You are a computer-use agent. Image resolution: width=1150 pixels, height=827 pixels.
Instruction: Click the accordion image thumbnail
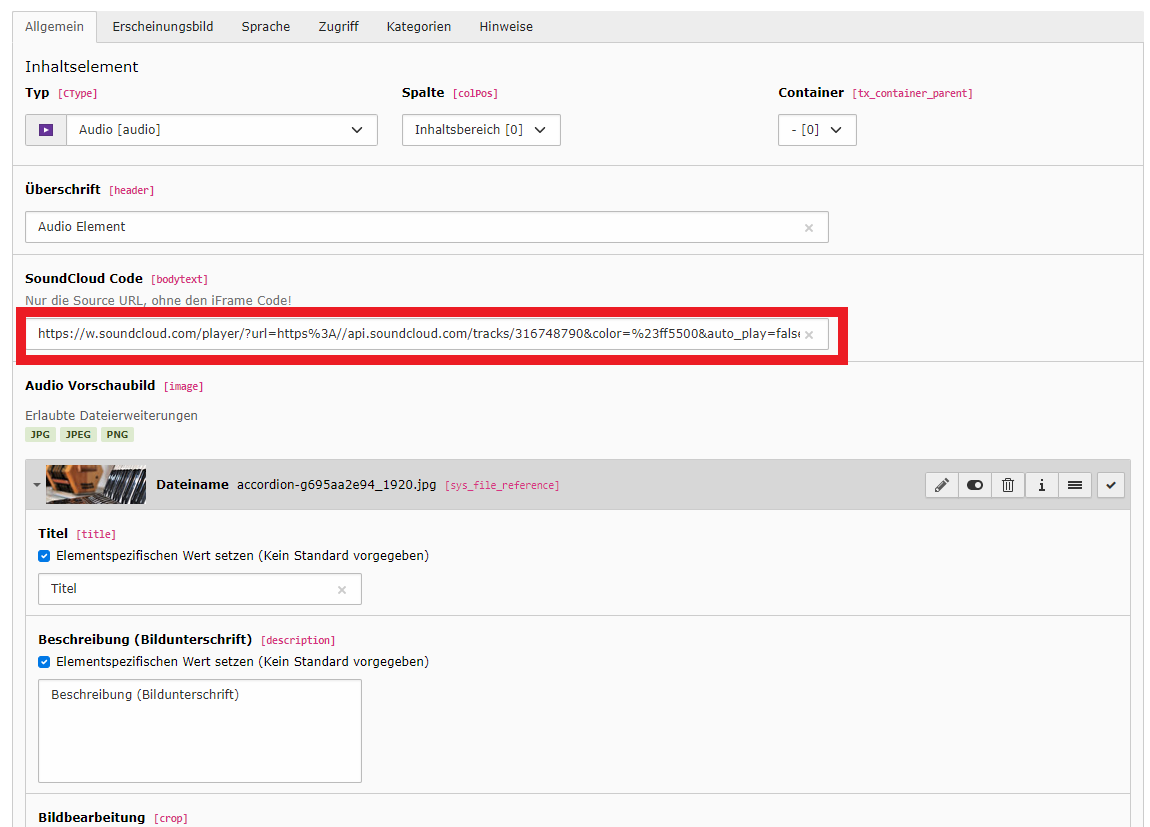tap(96, 485)
